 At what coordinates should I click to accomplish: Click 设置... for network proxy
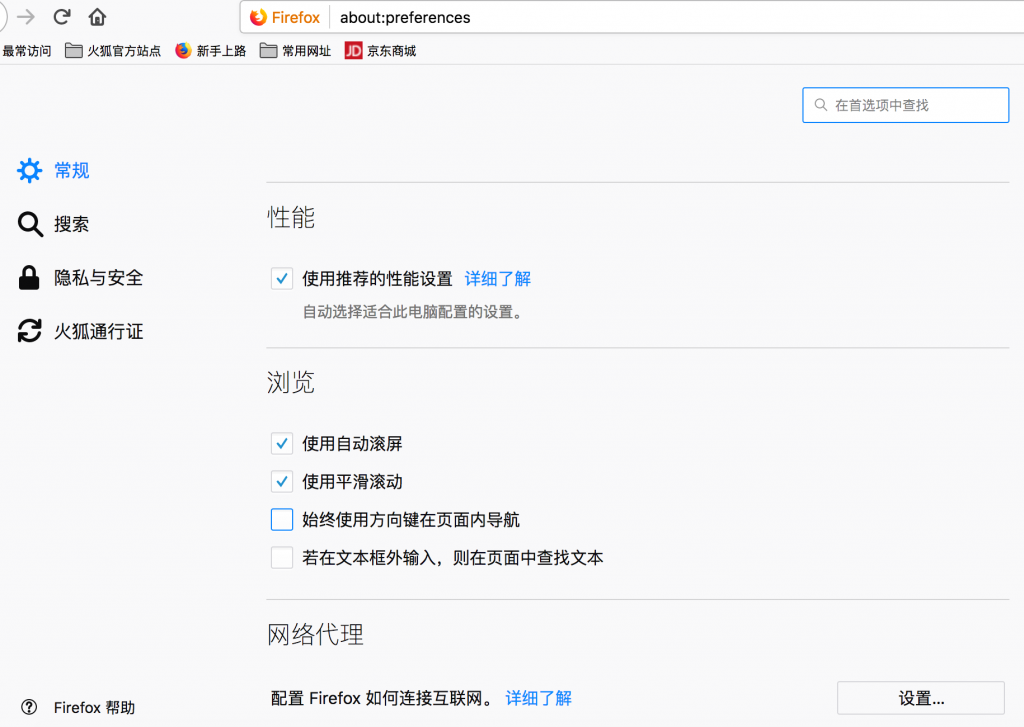[x=920, y=697]
